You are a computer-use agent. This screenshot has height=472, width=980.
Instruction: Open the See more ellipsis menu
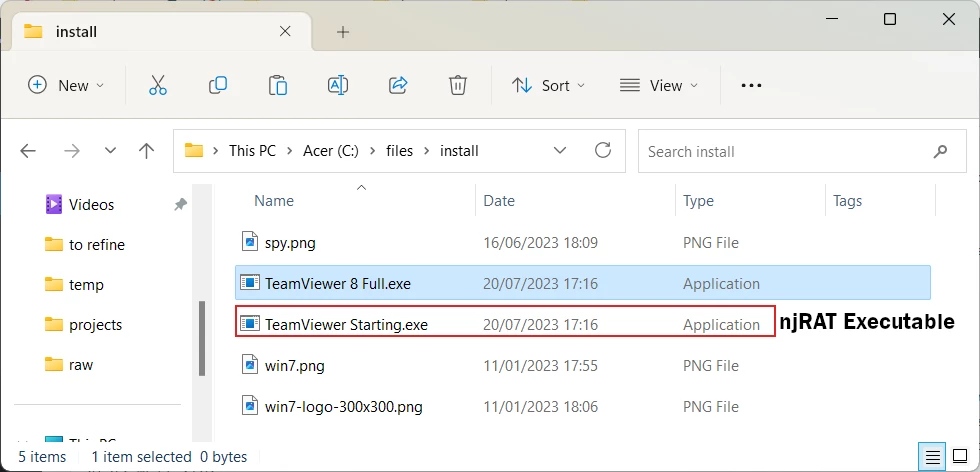tap(751, 86)
